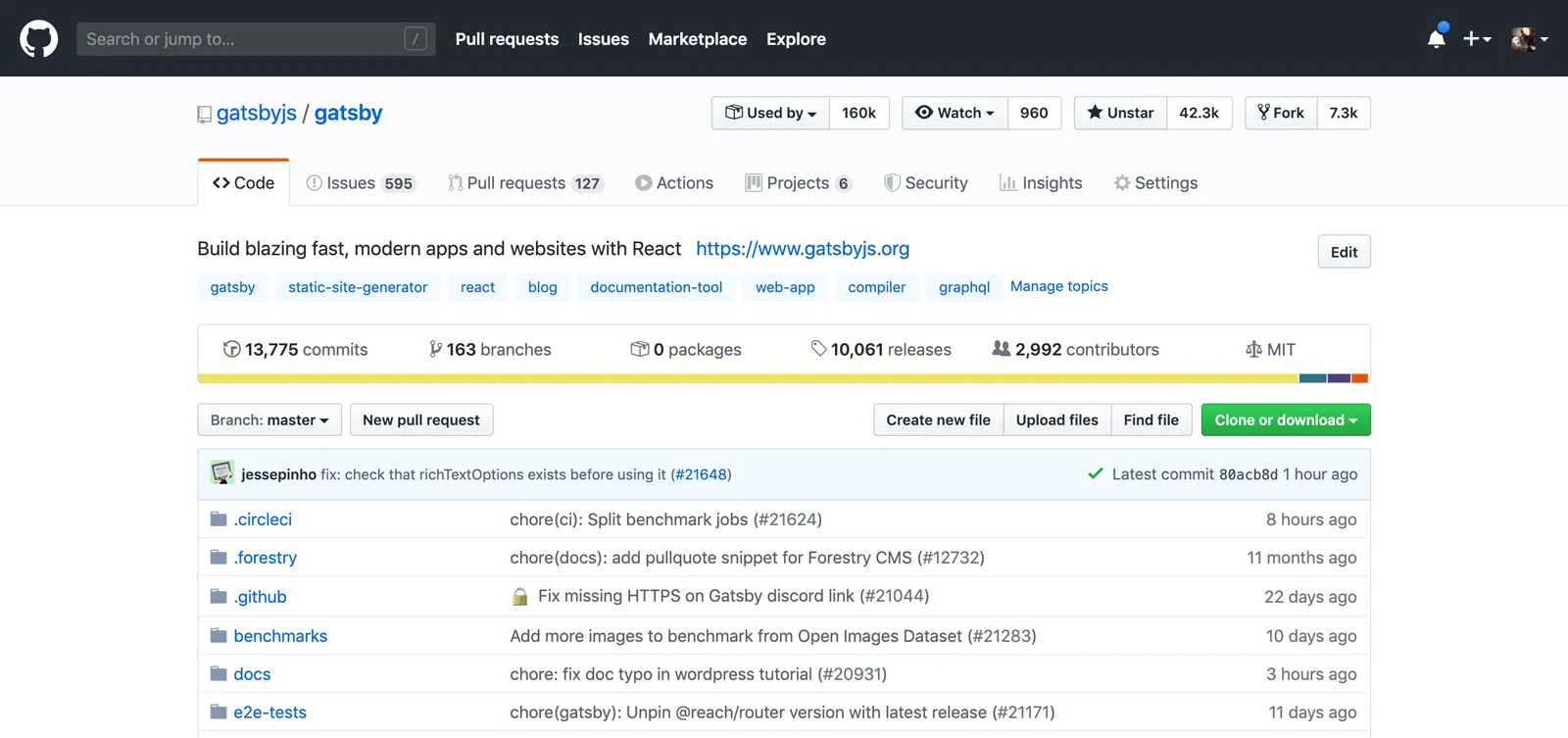Fork the repository
The image size is (1568, 738).
coord(1281,113)
